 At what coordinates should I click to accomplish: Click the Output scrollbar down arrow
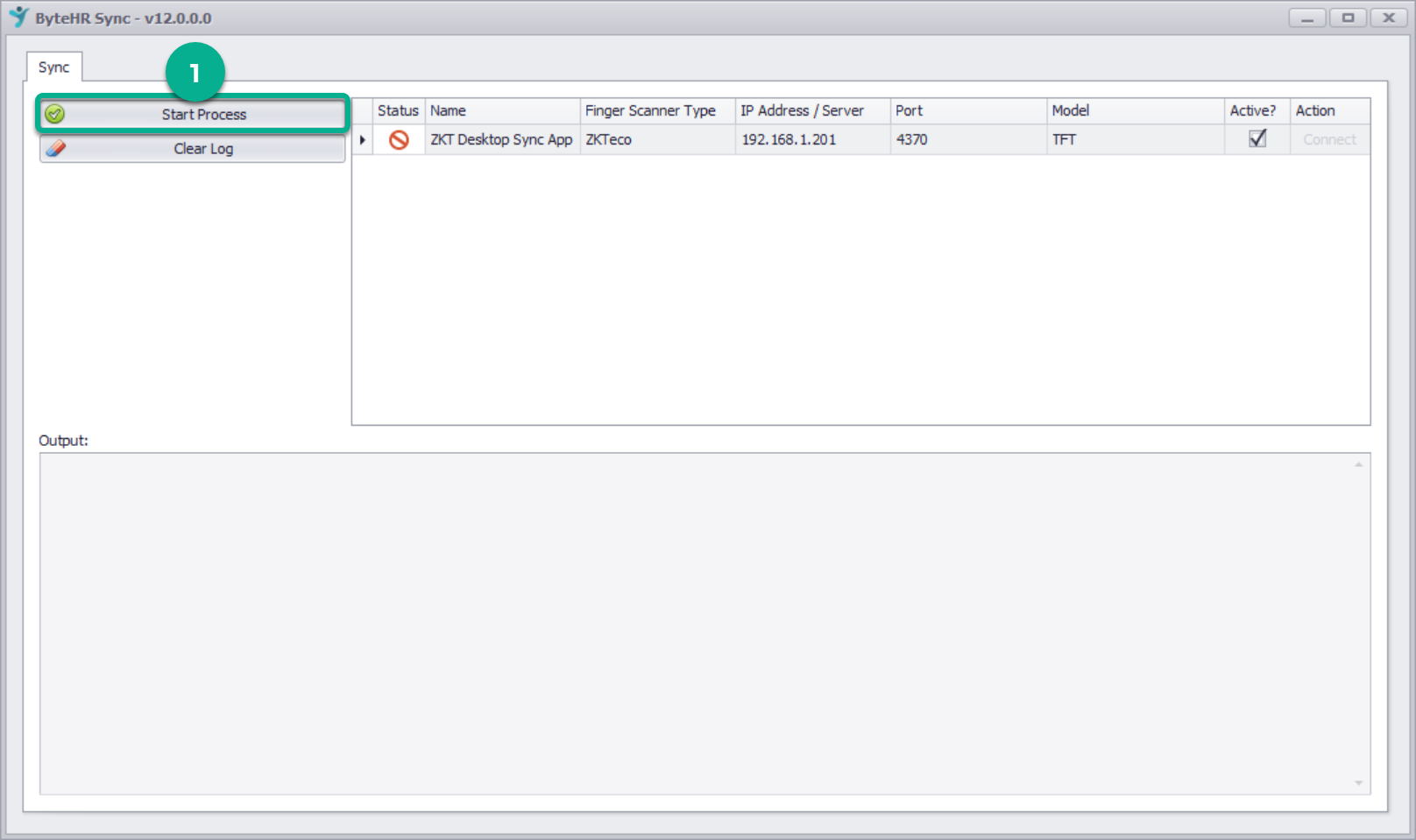[1359, 783]
